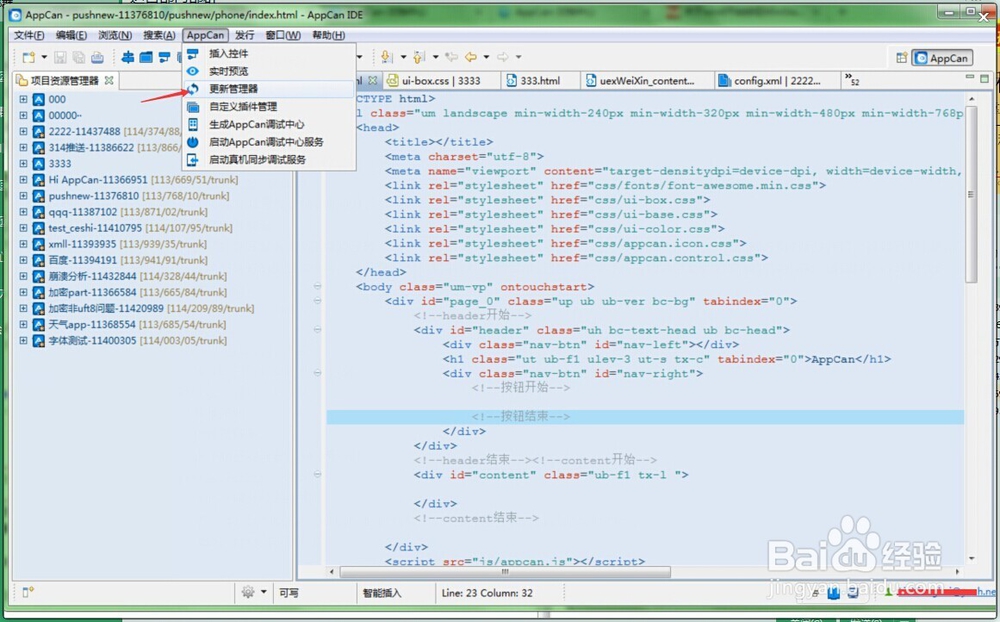Select the 百度-11394191 project
Screen dimensions: 1000x622
[x=128, y=260]
